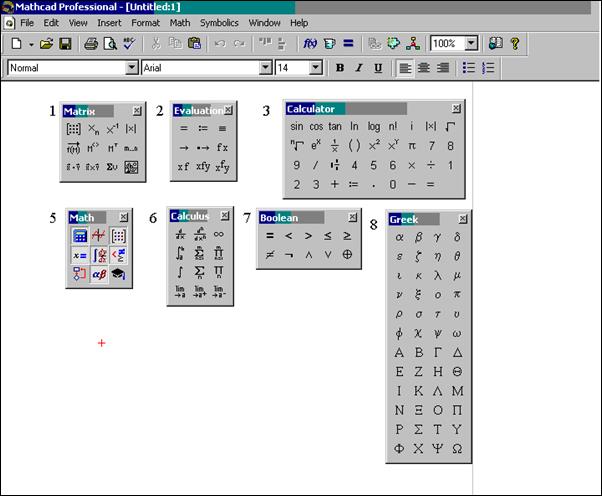The image size is (602, 496).
Task: Click the Paste clipboard icon
Action: [195, 43]
